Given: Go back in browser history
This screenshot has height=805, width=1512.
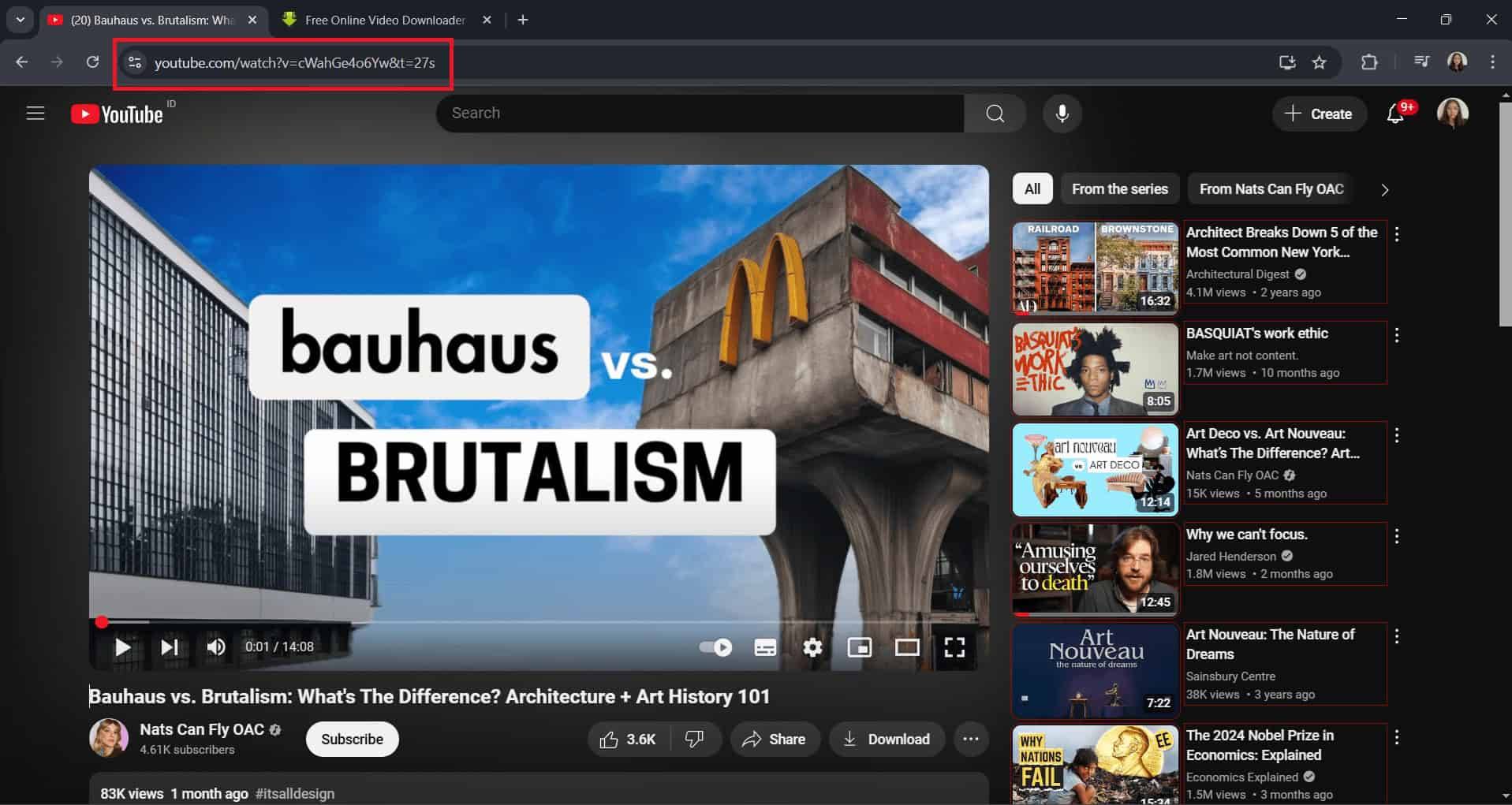Looking at the screenshot, I should point(22,62).
